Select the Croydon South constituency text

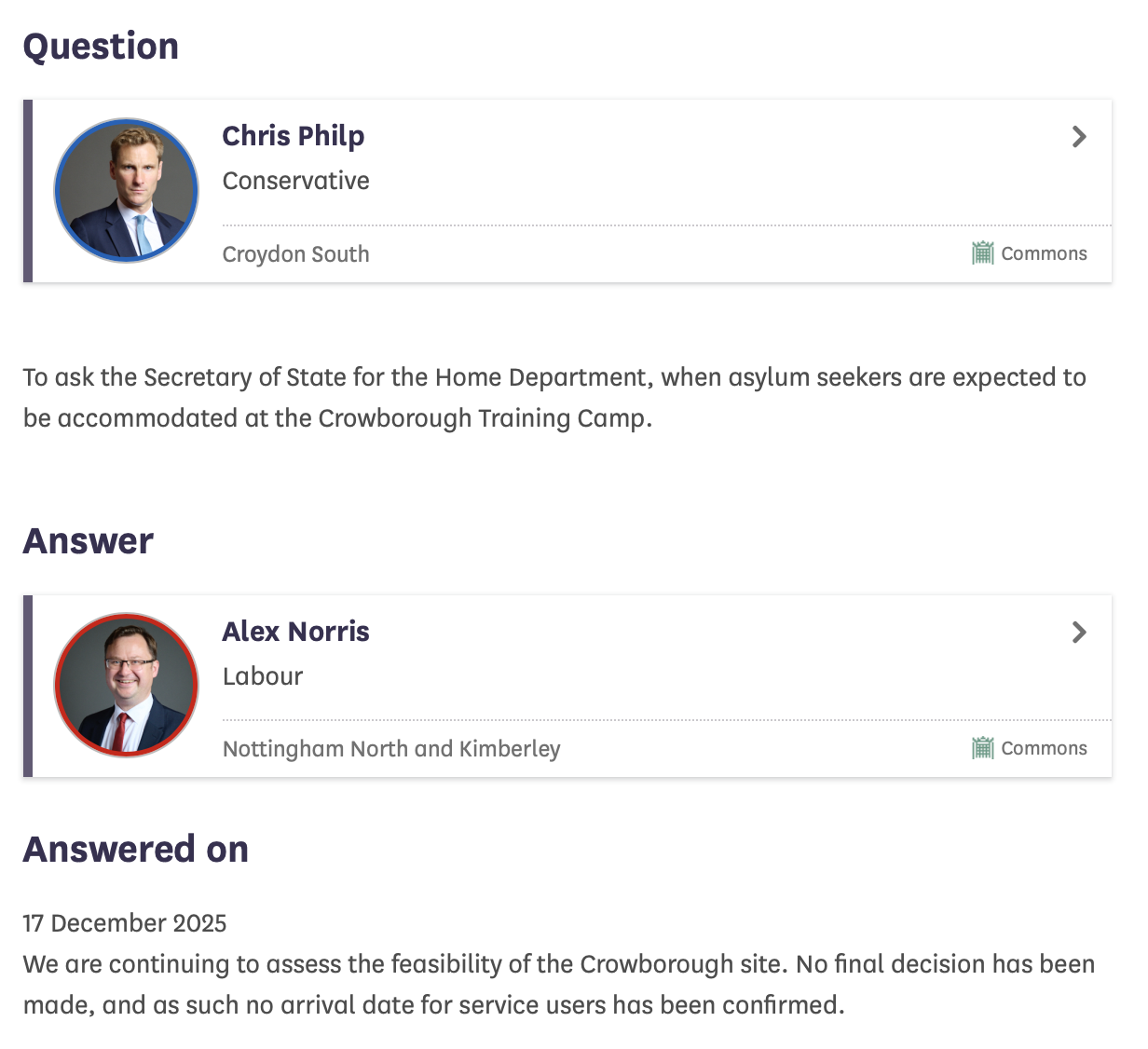tap(295, 254)
